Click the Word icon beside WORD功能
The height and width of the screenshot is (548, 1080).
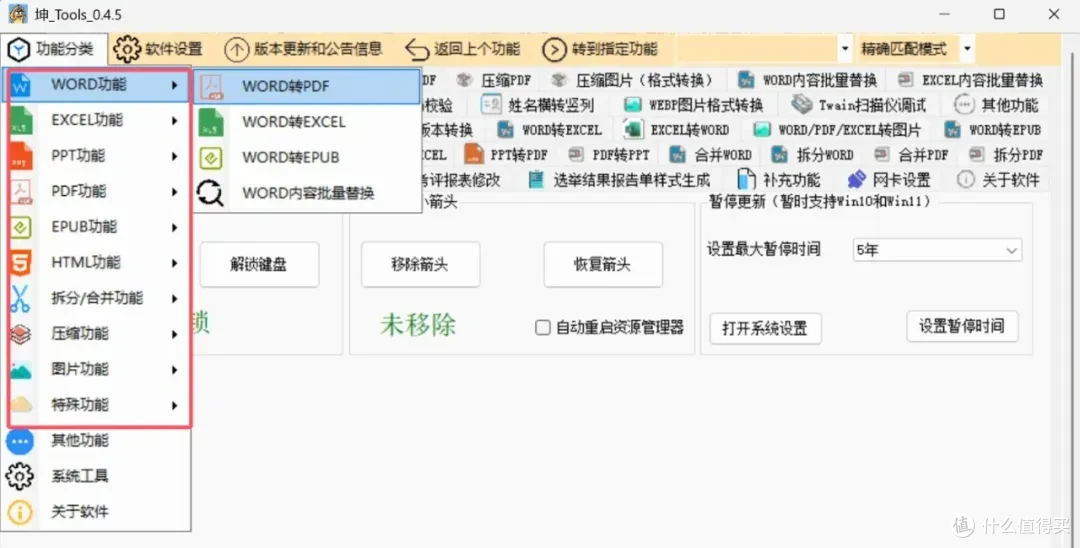(21, 85)
